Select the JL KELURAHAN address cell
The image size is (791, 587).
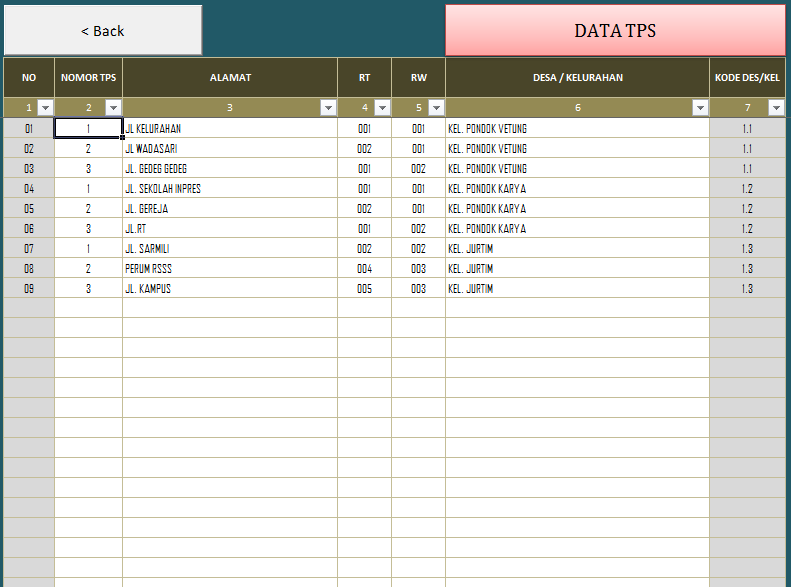point(230,129)
